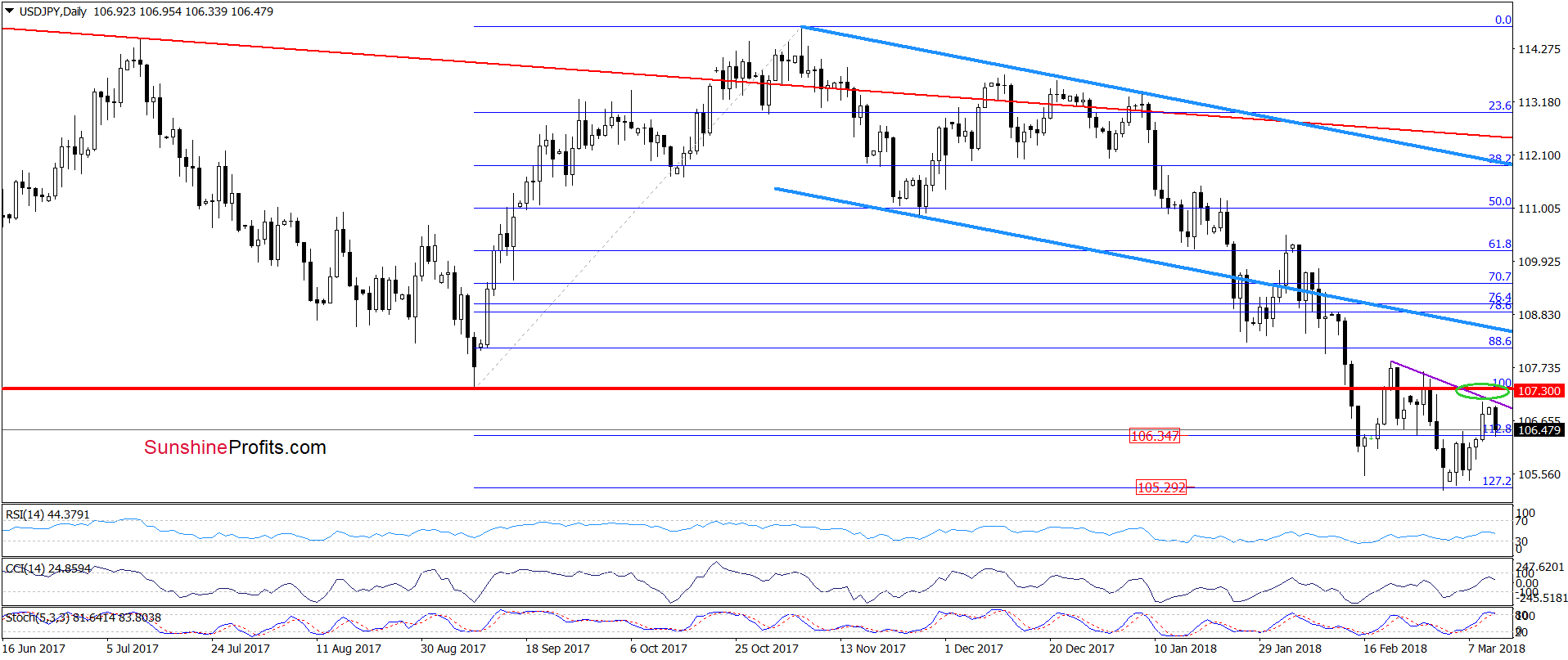This screenshot has height=660, width=1568.
Task: Open the chart menu triangle beside USDJPY
Action: pyautogui.click(x=10, y=11)
